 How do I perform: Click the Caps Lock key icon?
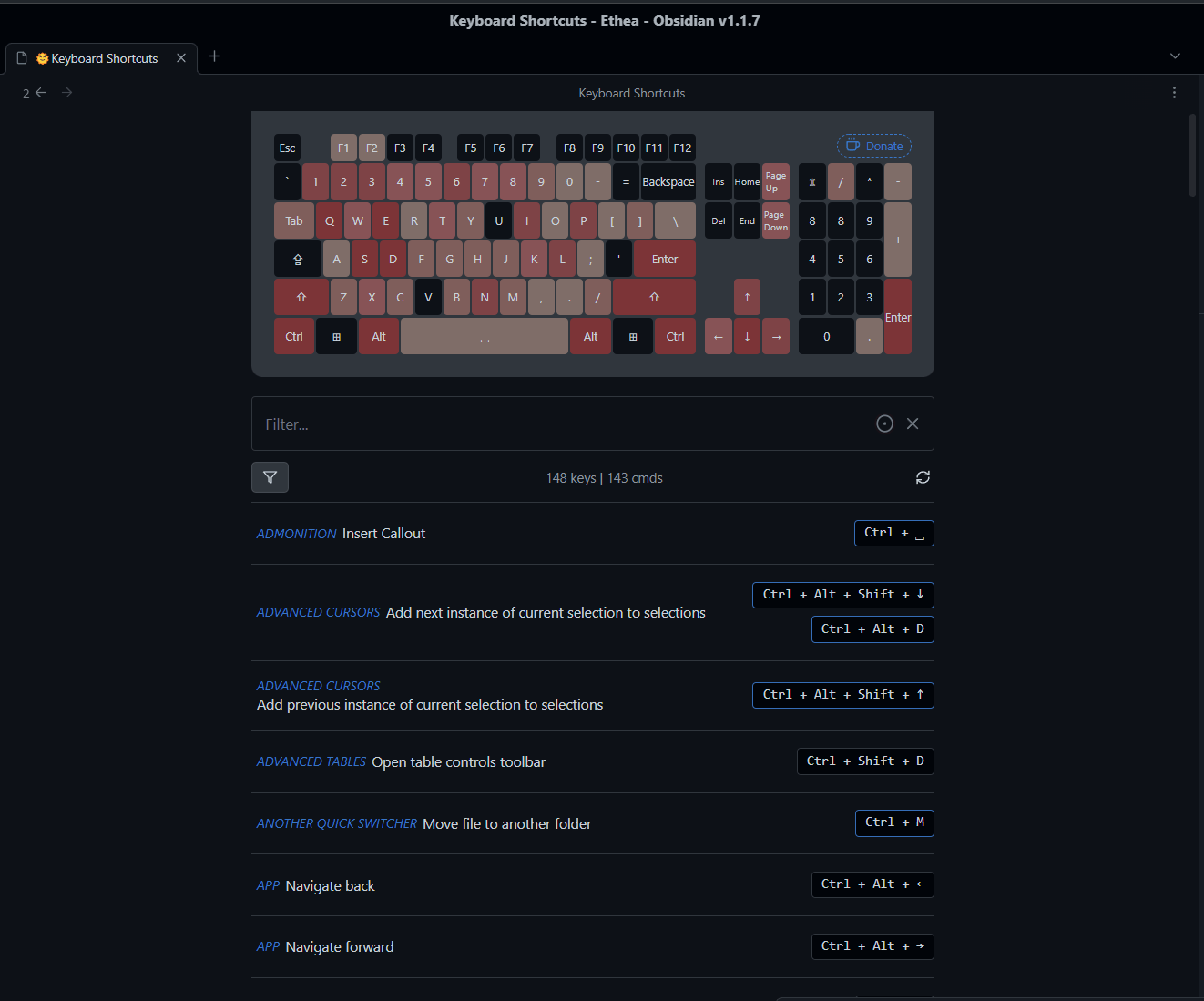pyautogui.click(x=298, y=259)
